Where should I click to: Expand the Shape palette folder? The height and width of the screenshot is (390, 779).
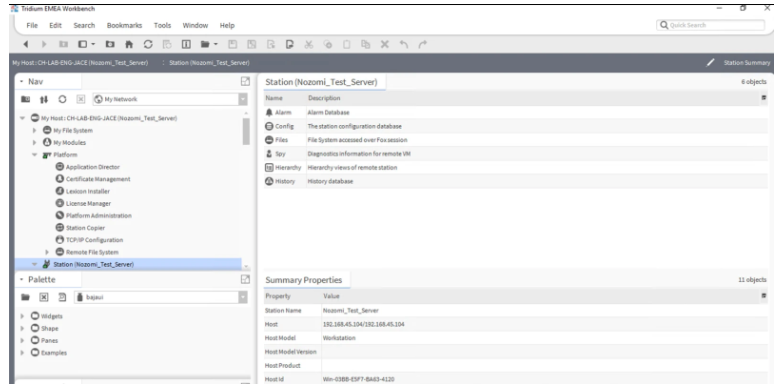pyautogui.click(x=22, y=328)
